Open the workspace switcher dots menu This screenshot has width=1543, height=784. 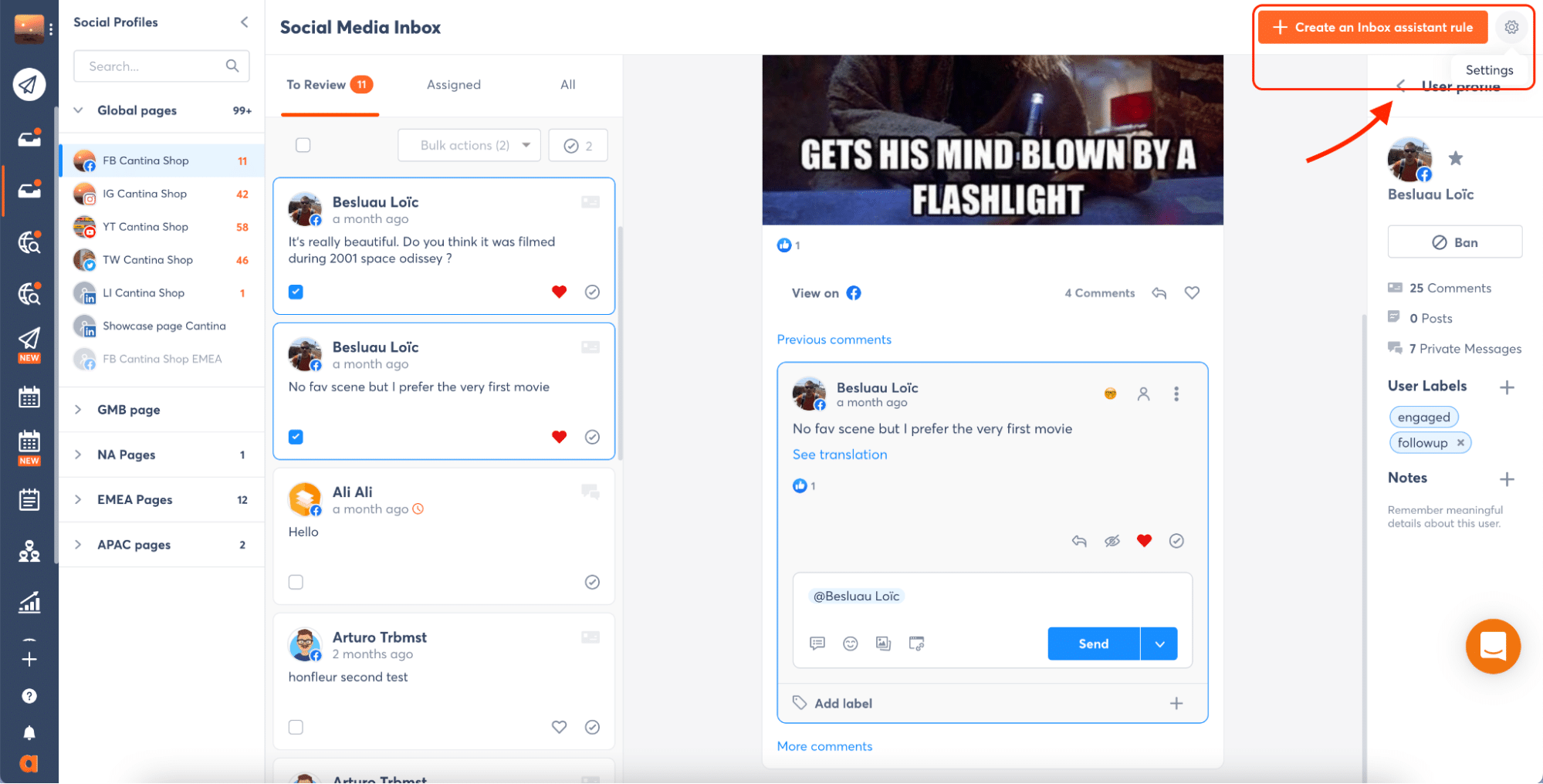pos(51,29)
